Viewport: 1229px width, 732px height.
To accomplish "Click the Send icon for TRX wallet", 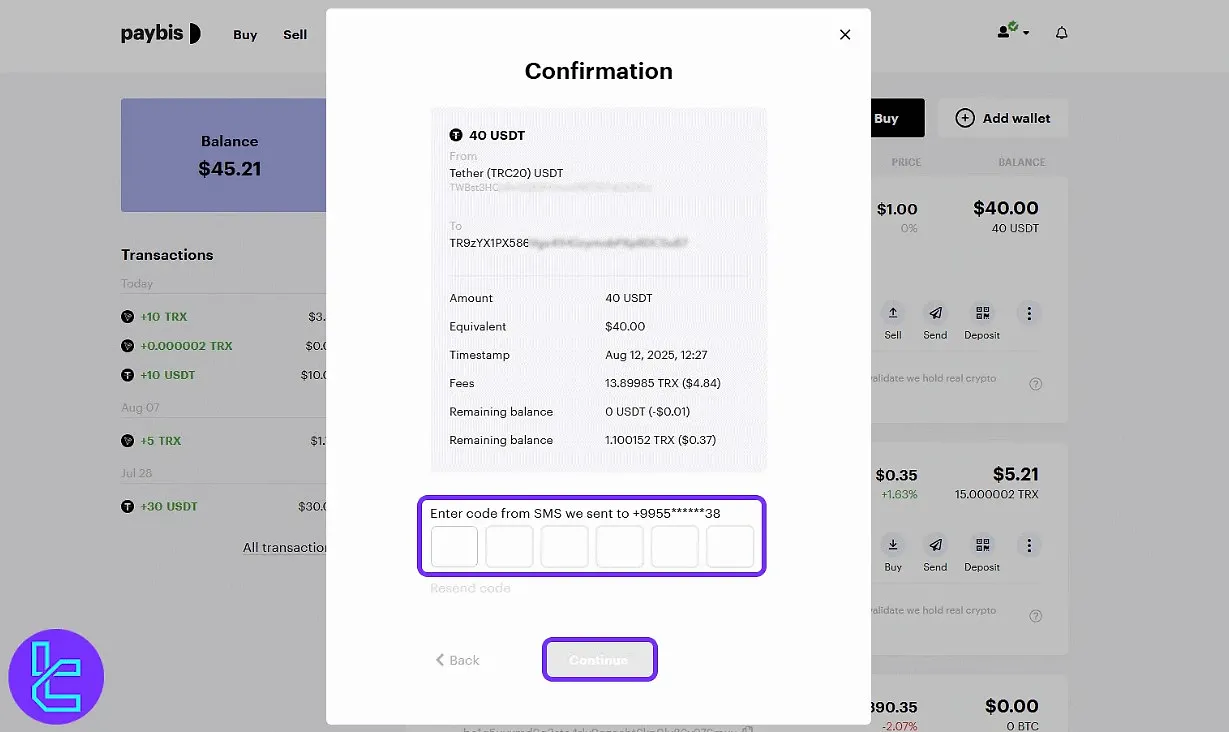I will 935,545.
